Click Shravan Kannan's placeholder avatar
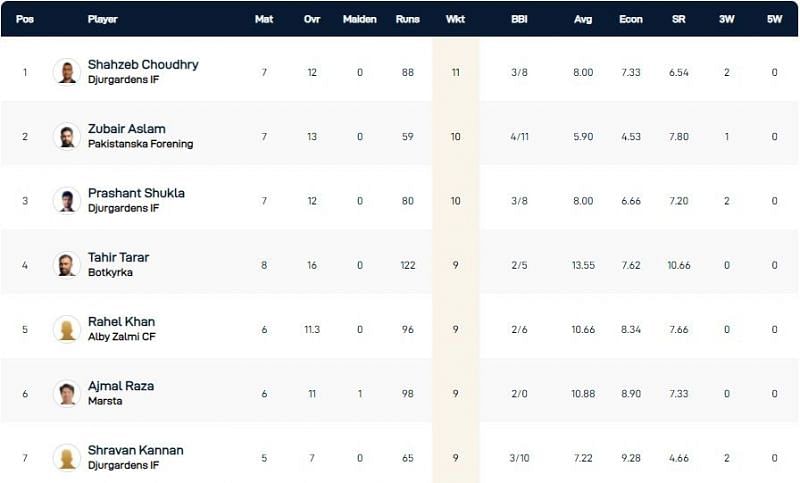This screenshot has height=483, width=800. (67, 457)
